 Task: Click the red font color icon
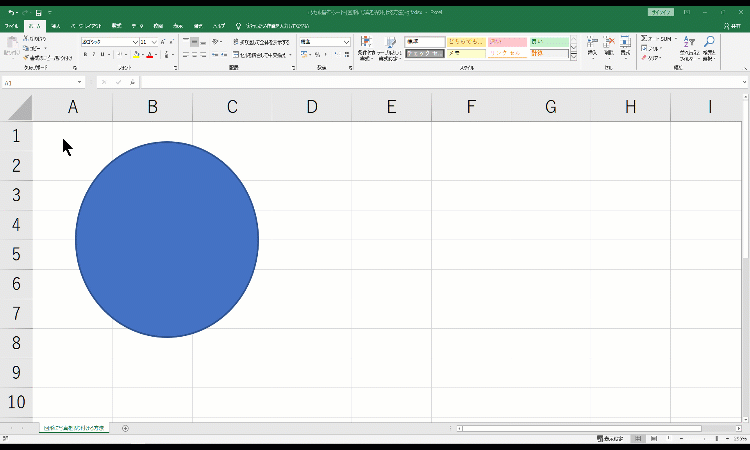click(x=148, y=55)
